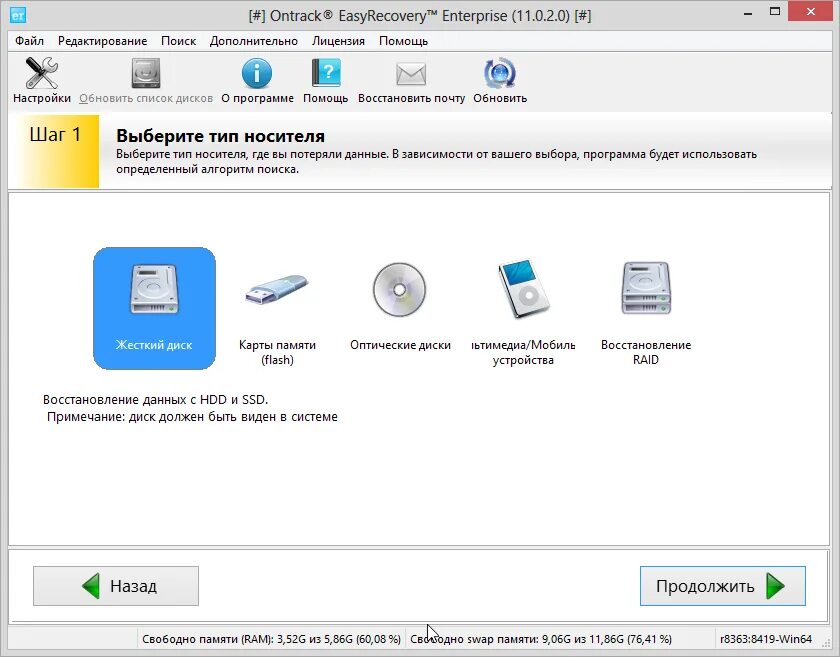Open the Помощь help book icon
840x657 pixels.
pyautogui.click(x=326, y=80)
